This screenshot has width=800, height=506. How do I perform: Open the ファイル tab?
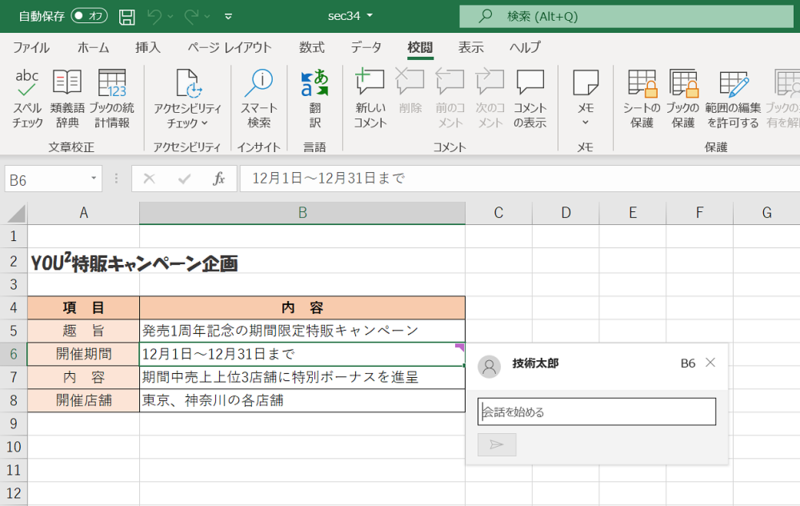31,47
